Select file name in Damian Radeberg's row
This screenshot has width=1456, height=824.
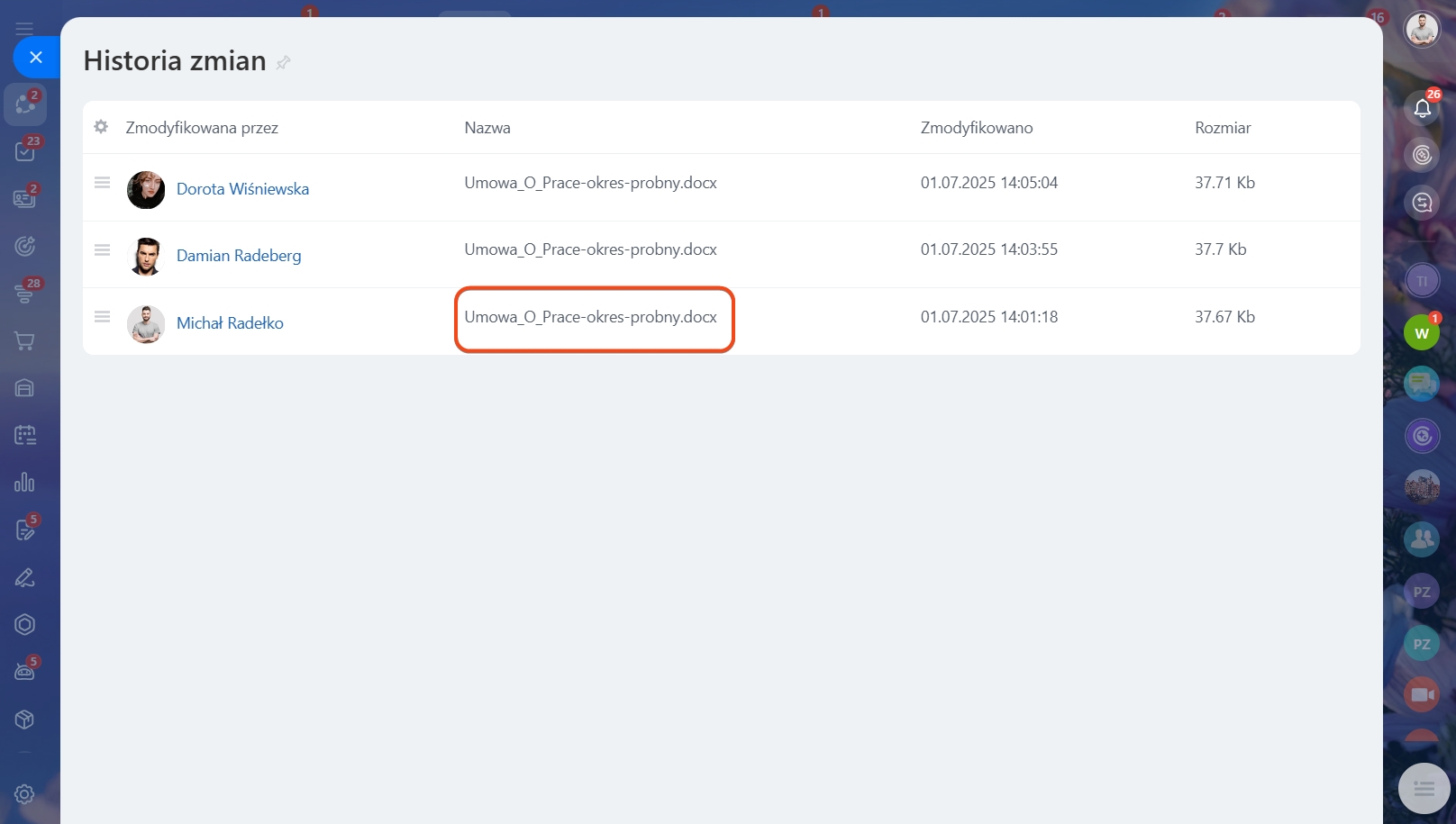click(x=591, y=249)
